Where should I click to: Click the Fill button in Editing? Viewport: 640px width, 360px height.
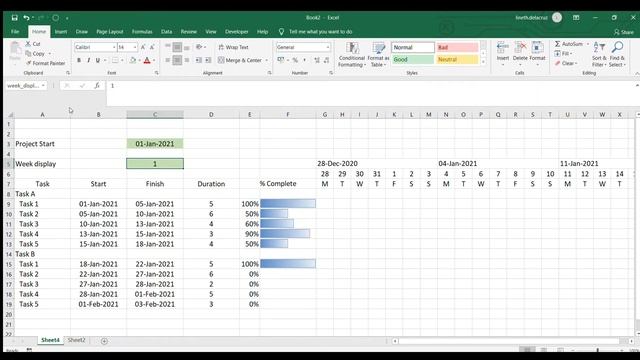(x=563, y=53)
